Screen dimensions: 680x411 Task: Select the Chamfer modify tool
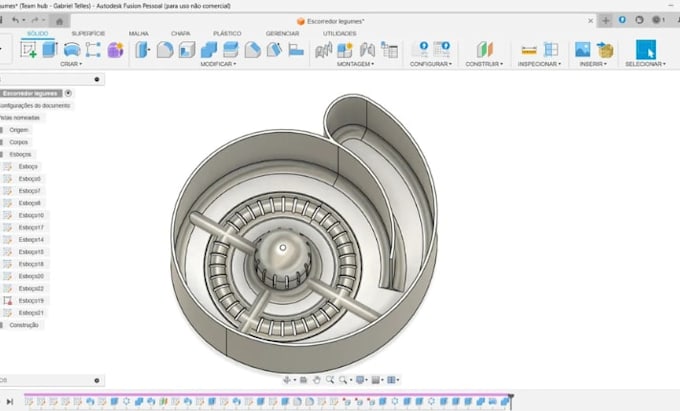(252, 49)
